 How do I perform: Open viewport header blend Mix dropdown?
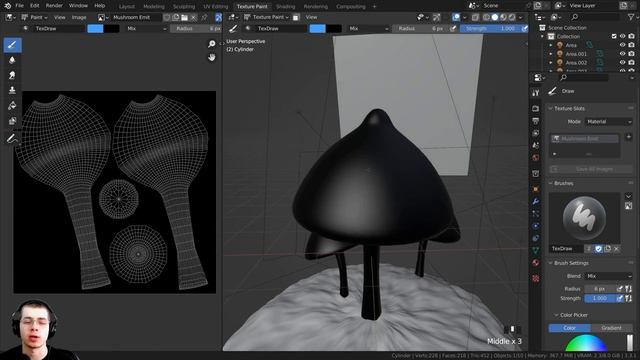tap(368, 29)
